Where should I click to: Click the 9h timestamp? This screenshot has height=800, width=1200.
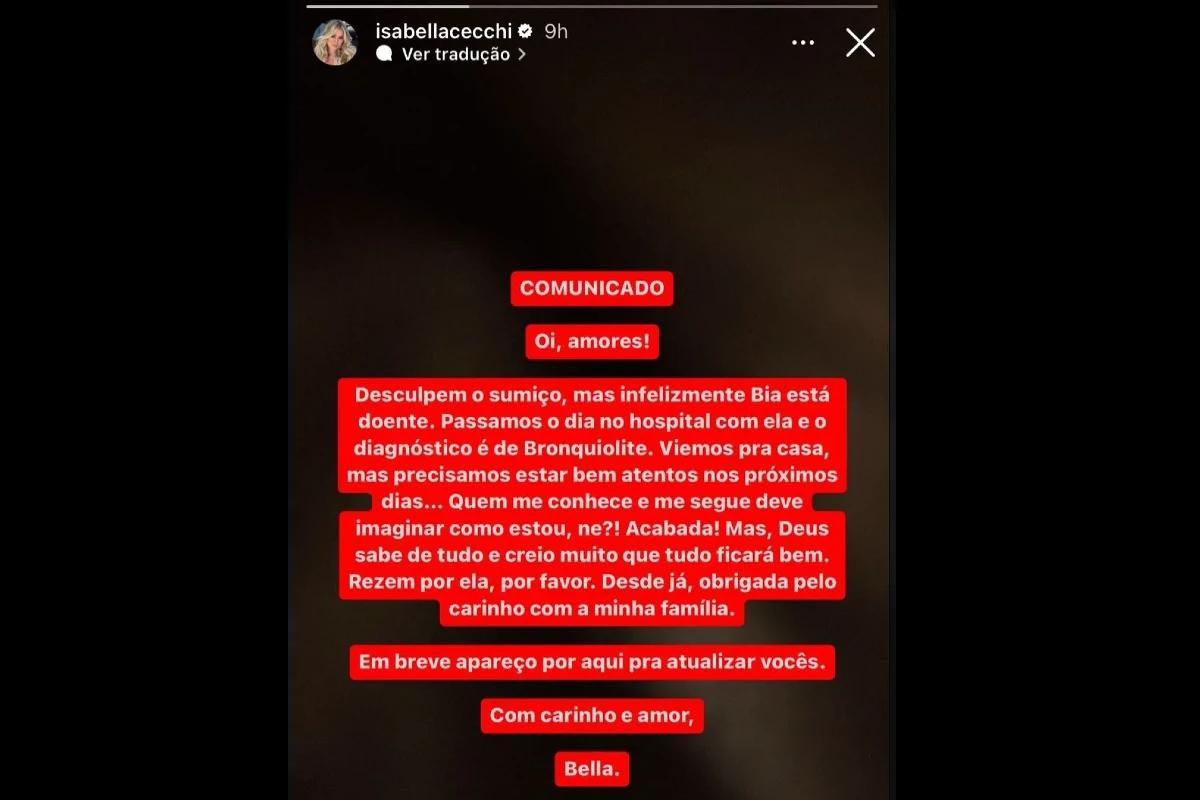tap(556, 31)
